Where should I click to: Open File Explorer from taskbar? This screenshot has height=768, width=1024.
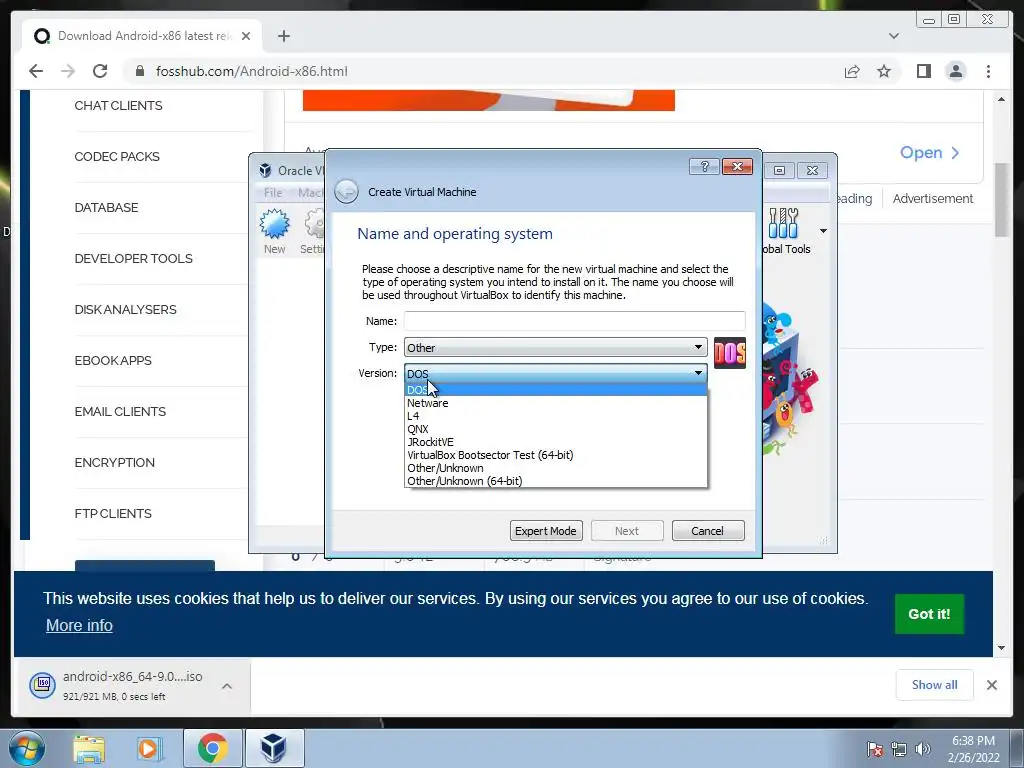(x=89, y=748)
